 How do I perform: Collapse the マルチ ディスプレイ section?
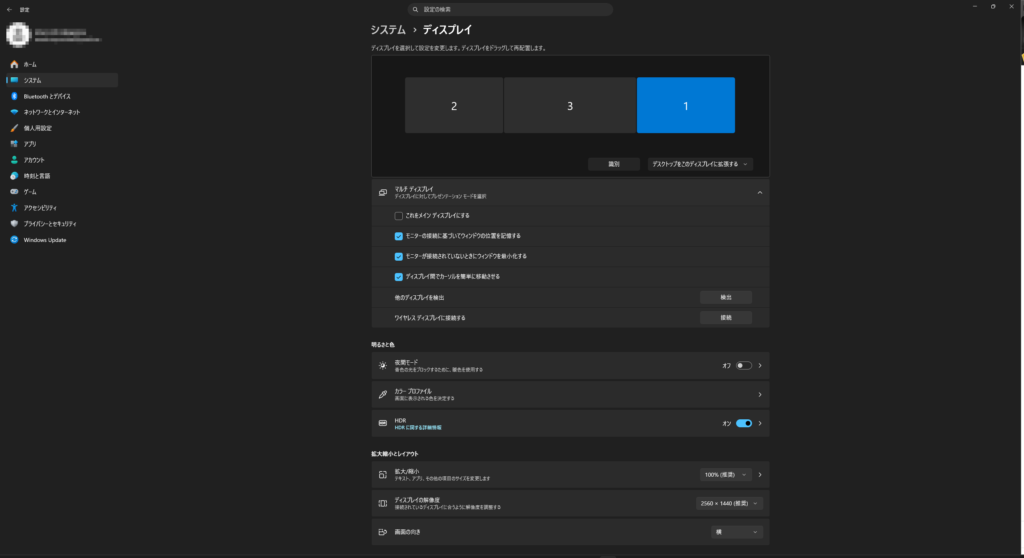(760, 193)
